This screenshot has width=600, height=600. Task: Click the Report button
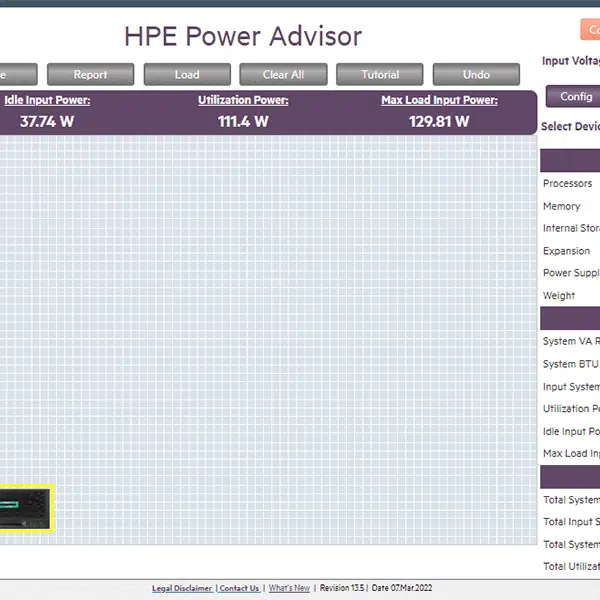pyautogui.click(x=90, y=74)
